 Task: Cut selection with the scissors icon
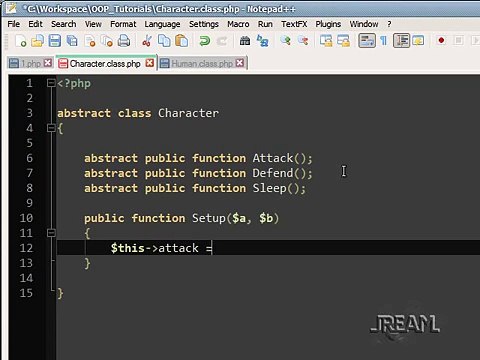click(x=147, y=41)
